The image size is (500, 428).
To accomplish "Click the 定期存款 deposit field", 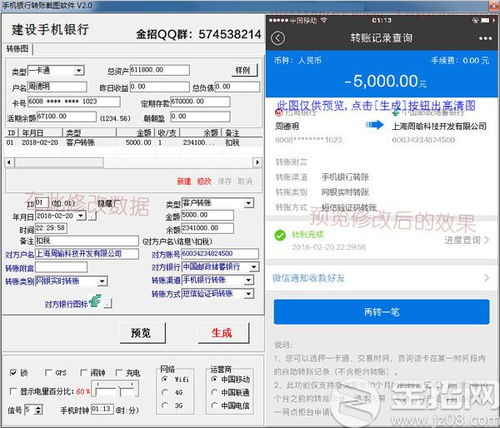I will point(200,102).
